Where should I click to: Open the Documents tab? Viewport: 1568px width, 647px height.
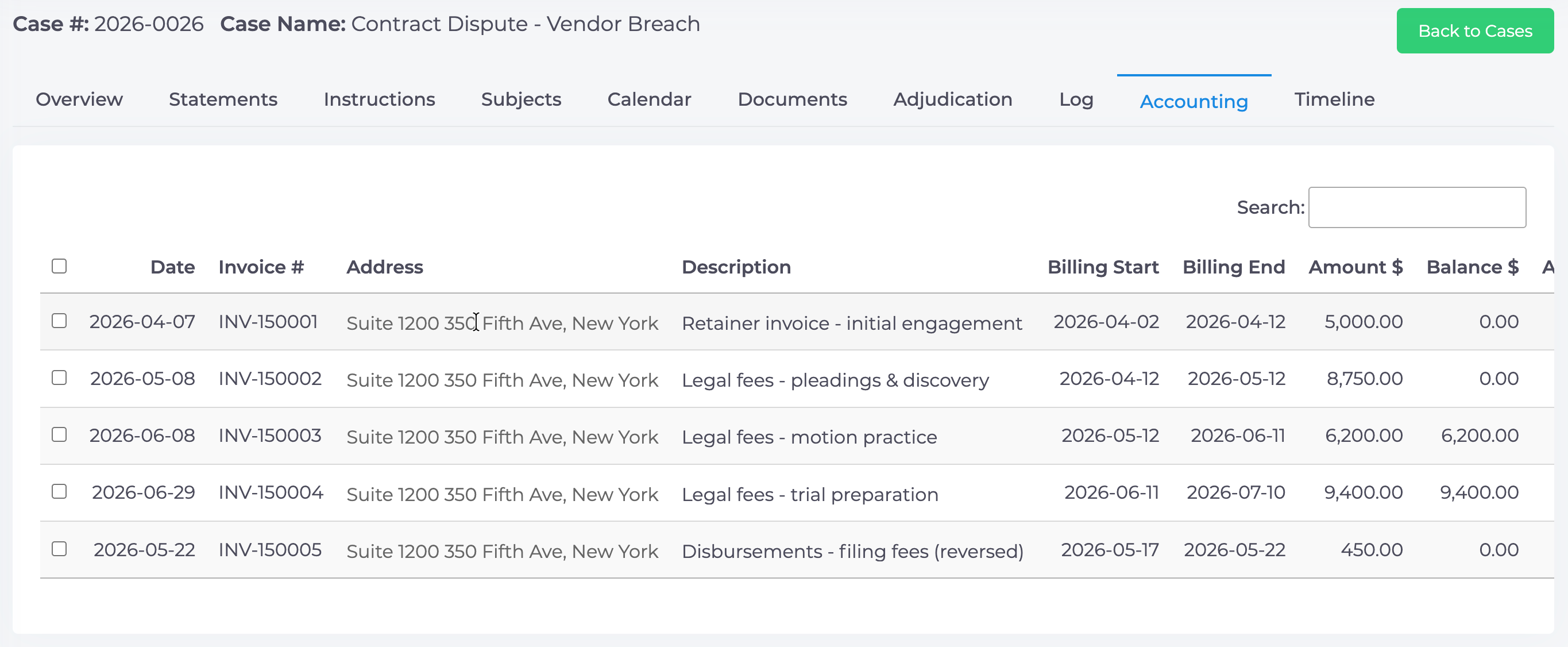click(x=792, y=99)
